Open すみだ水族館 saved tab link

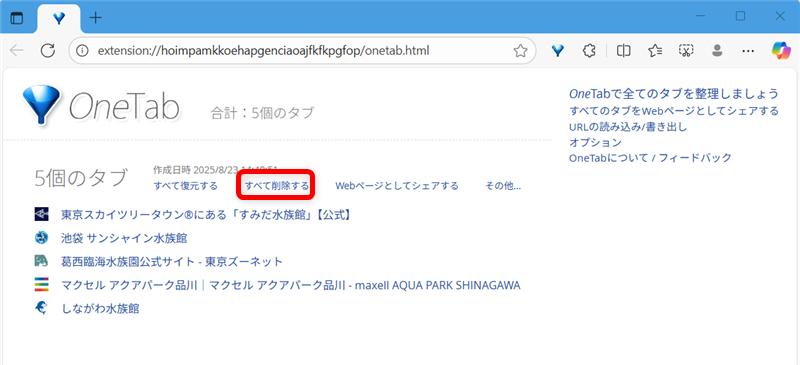207,214
